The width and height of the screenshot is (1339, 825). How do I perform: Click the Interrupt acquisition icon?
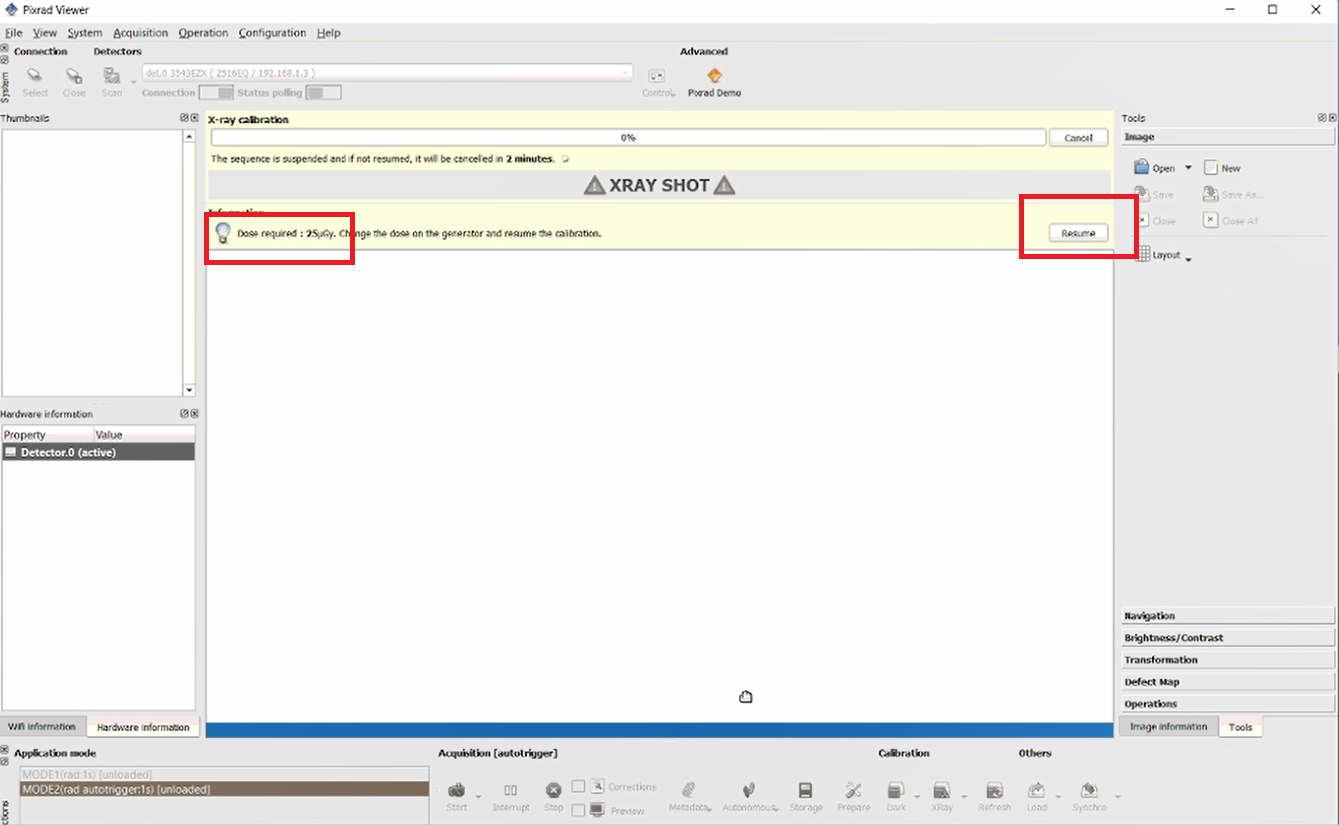[510, 790]
